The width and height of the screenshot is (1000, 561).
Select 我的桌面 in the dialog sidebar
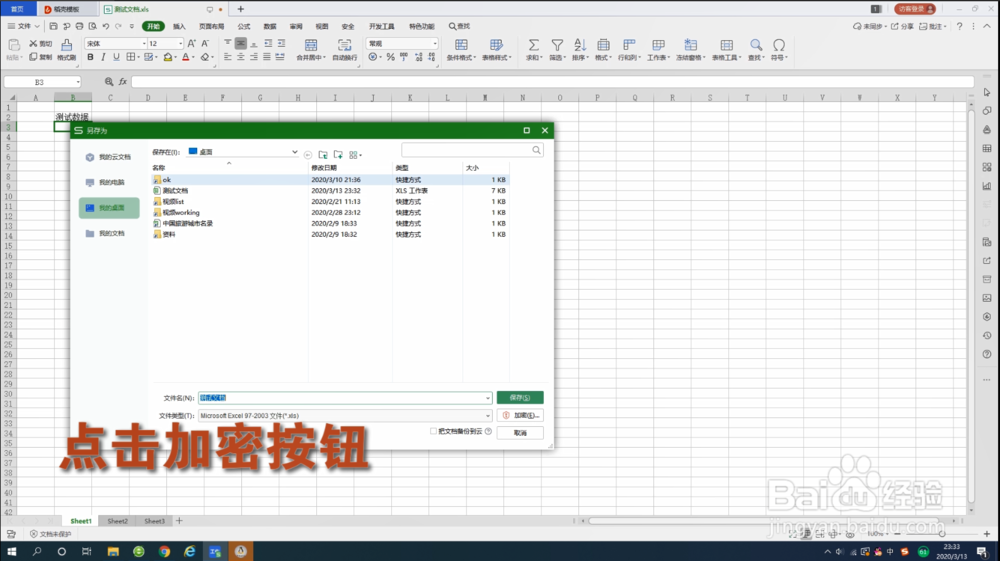pos(109,208)
